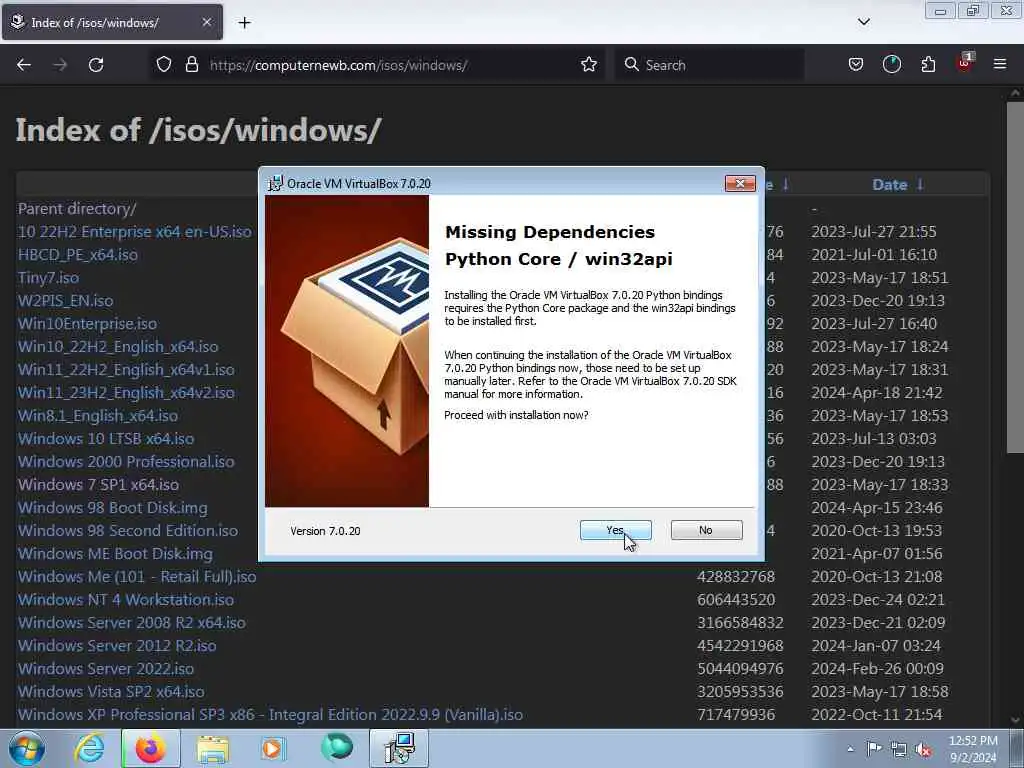This screenshot has width=1024, height=768.
Task: Bookmark this page with star icon
Action: (588, 65)
